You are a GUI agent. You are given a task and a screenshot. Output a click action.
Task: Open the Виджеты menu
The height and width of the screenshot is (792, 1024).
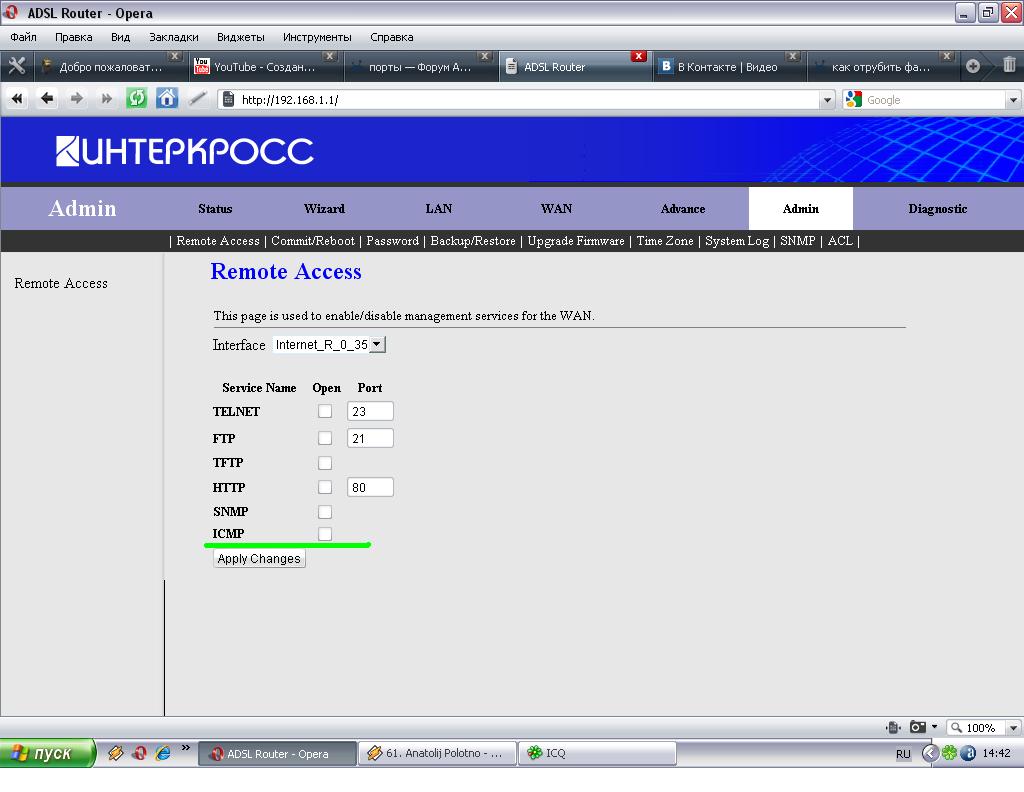240,37
